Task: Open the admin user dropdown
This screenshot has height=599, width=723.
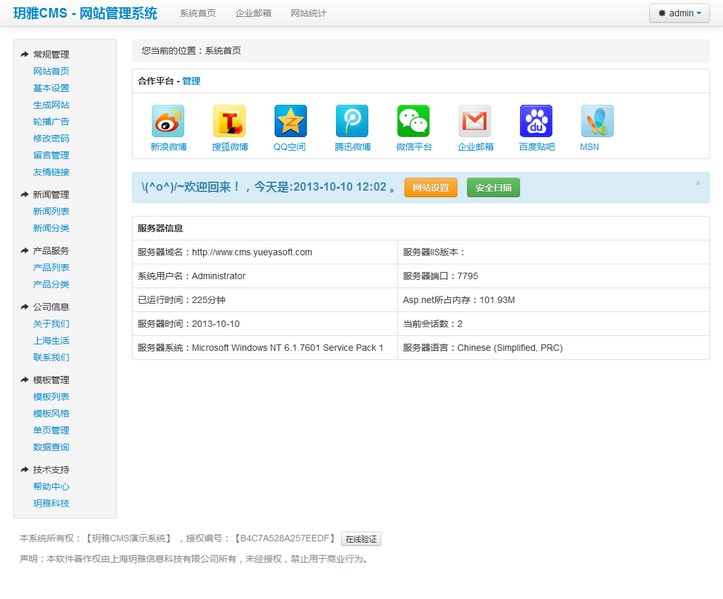Action: point(679,13)
